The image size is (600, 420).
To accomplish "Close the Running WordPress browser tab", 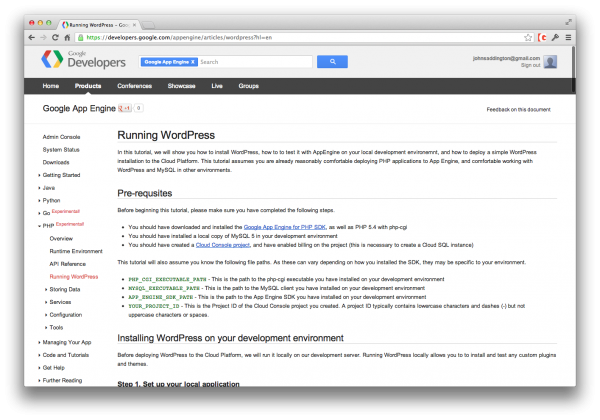I will pos(134,25).
